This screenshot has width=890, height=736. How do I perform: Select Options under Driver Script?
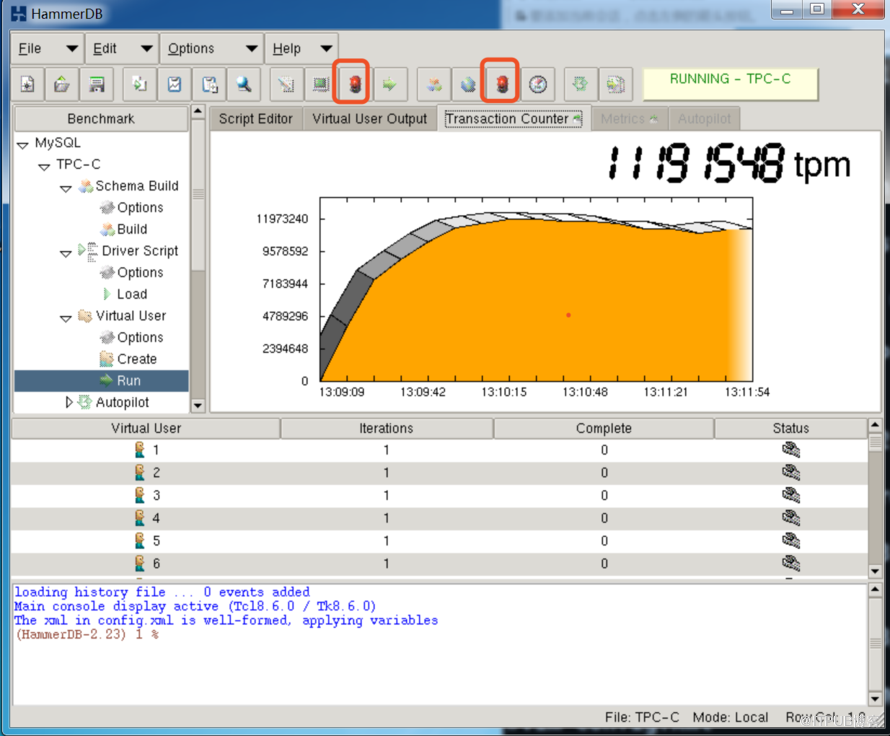(x=140, y=272)
